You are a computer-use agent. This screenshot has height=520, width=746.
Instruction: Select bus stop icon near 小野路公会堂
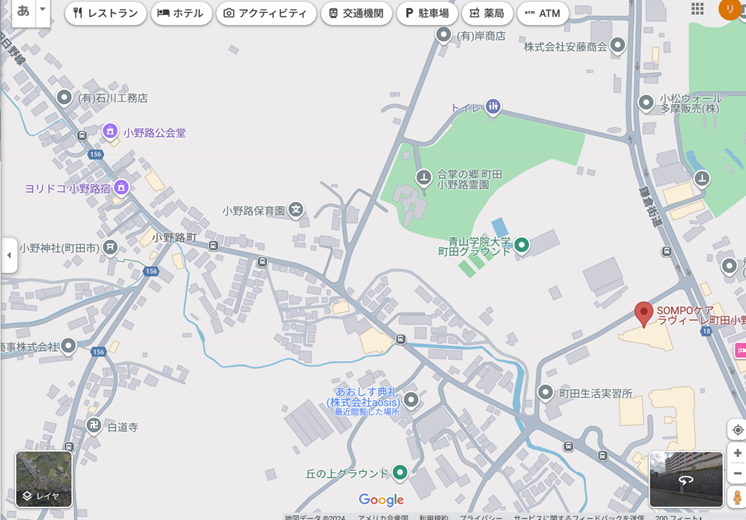(82, 136)
